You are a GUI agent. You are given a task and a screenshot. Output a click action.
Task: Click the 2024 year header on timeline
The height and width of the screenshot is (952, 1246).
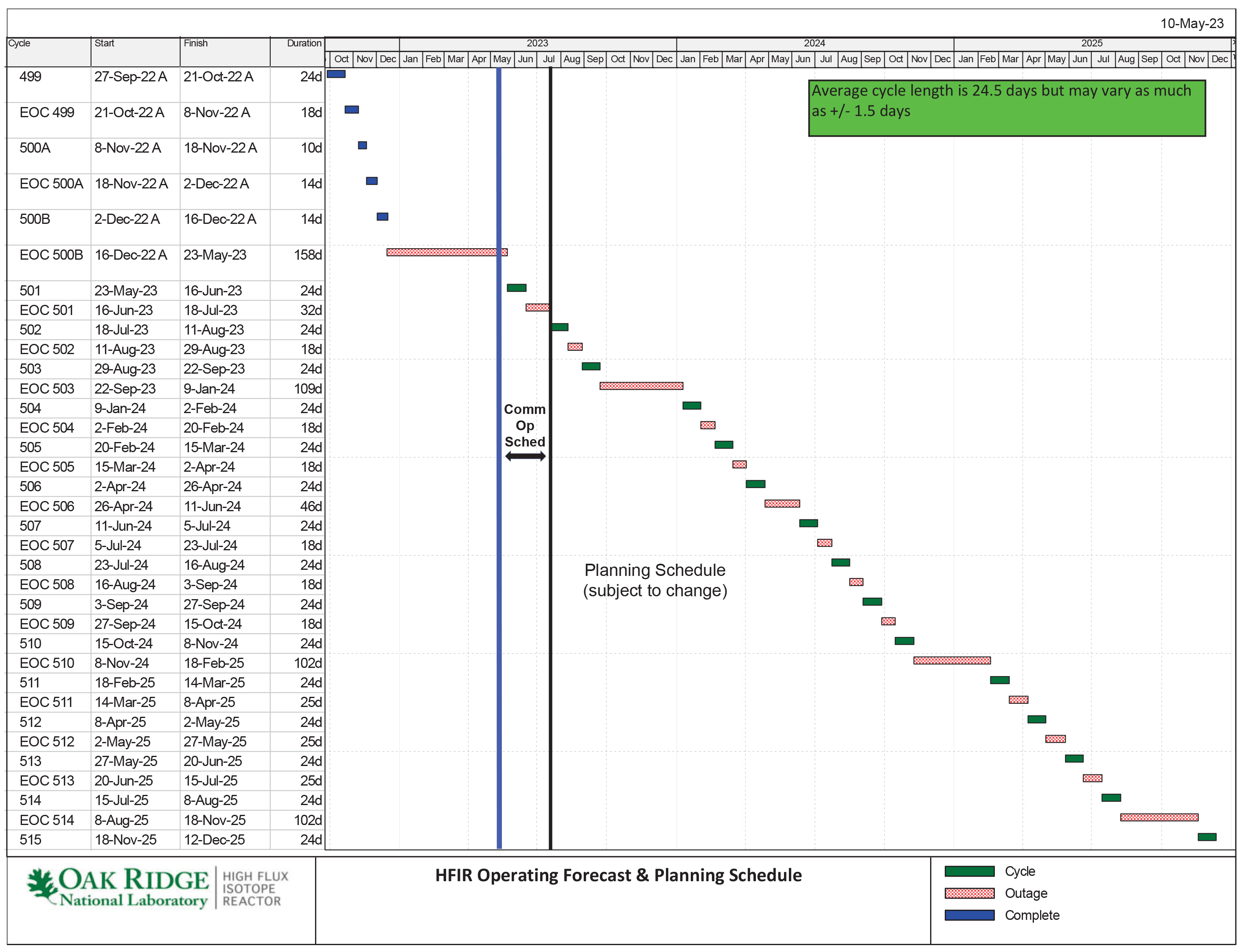coord(815,44)
